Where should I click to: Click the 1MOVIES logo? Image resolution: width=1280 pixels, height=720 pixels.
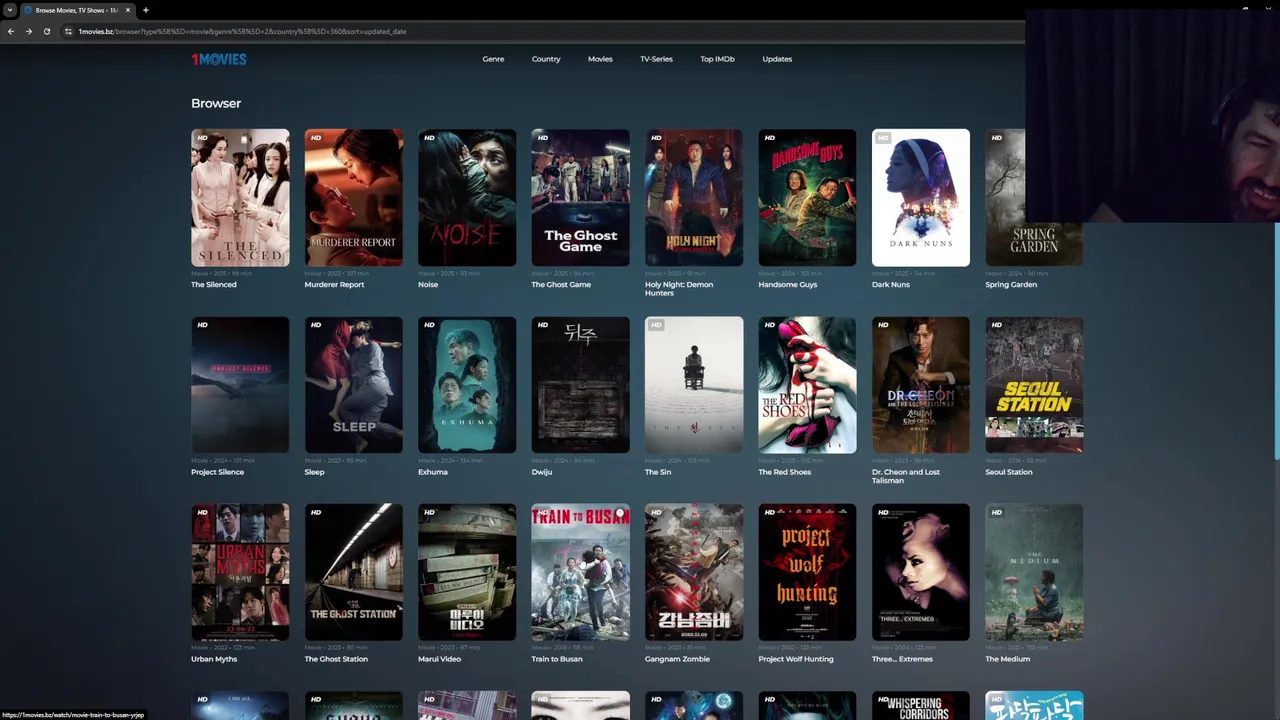click(x=219, y=59)
